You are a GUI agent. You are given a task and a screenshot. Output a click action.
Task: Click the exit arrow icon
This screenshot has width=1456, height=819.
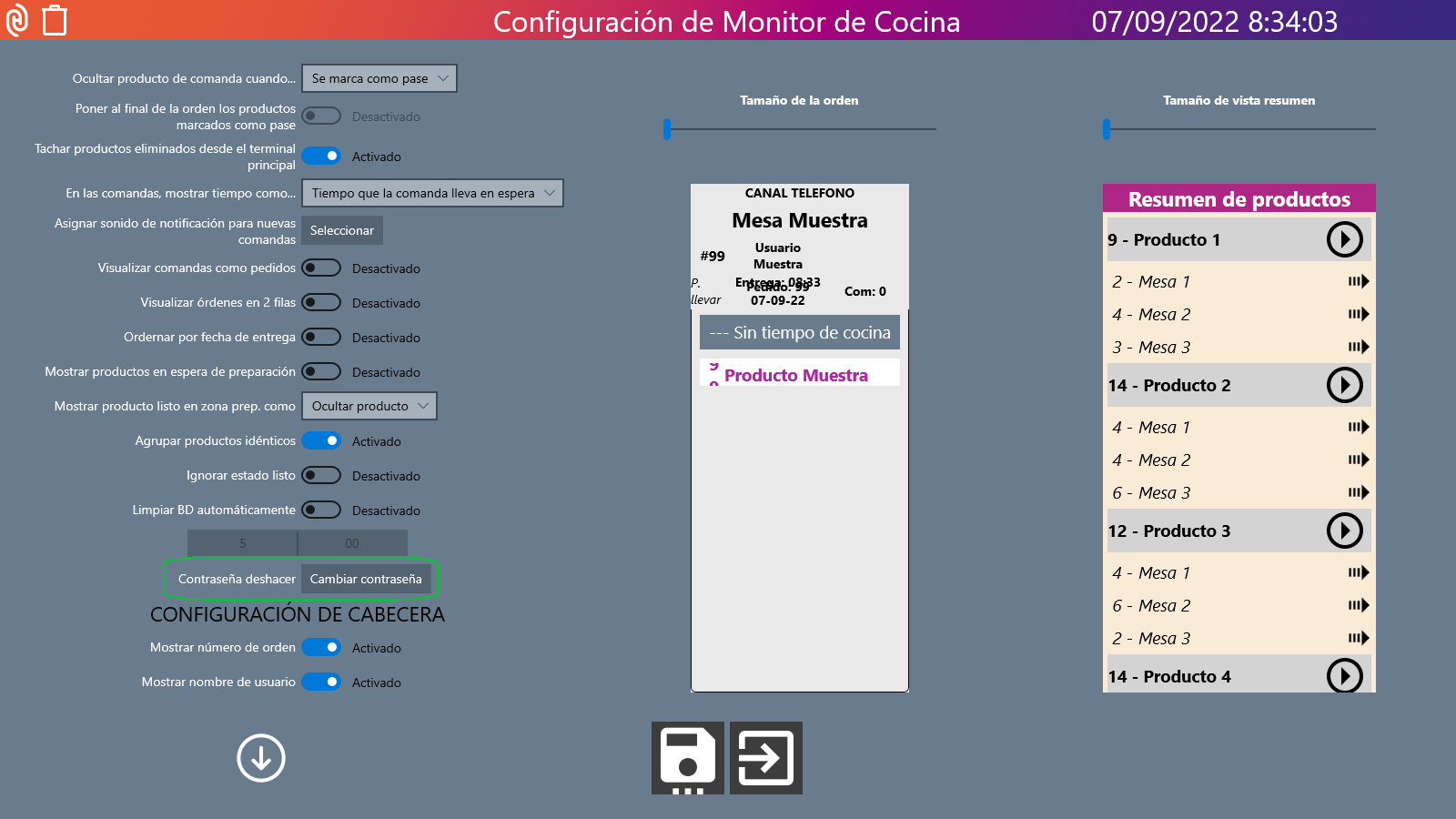tap(765, 758)
